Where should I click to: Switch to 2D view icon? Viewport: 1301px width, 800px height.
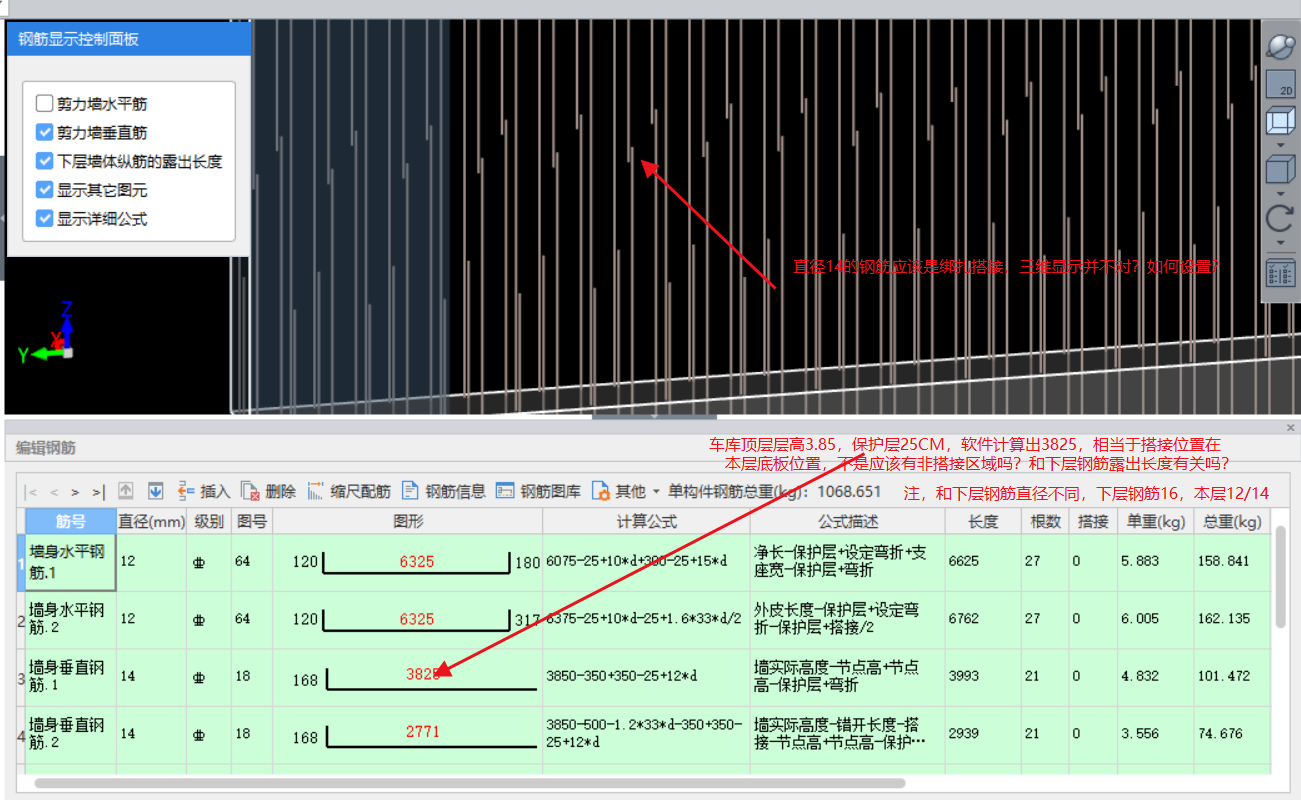pos(1280,84)
